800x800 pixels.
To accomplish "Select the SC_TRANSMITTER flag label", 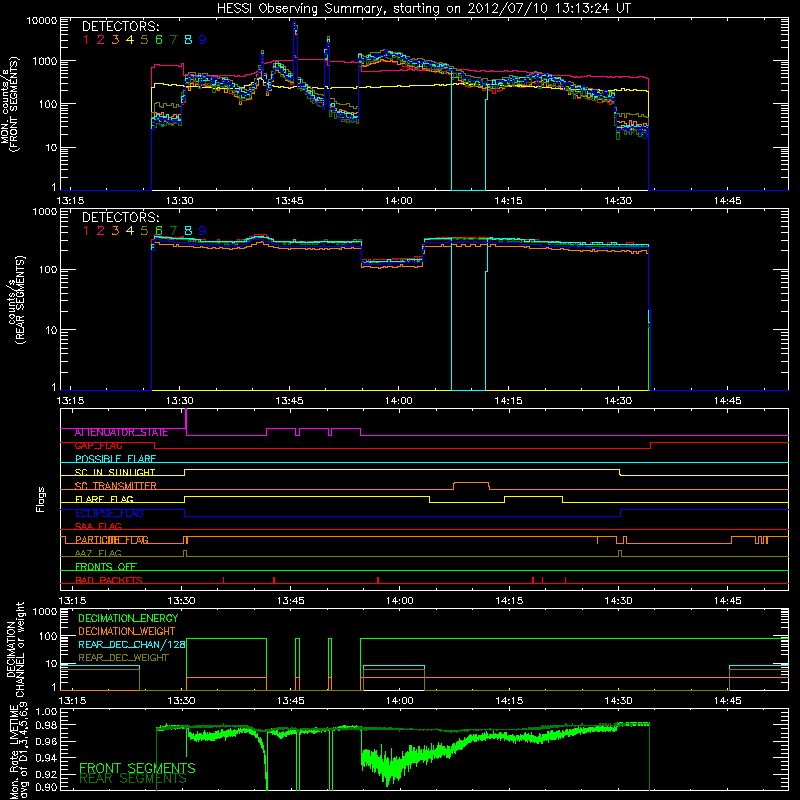I will point(116,486).
